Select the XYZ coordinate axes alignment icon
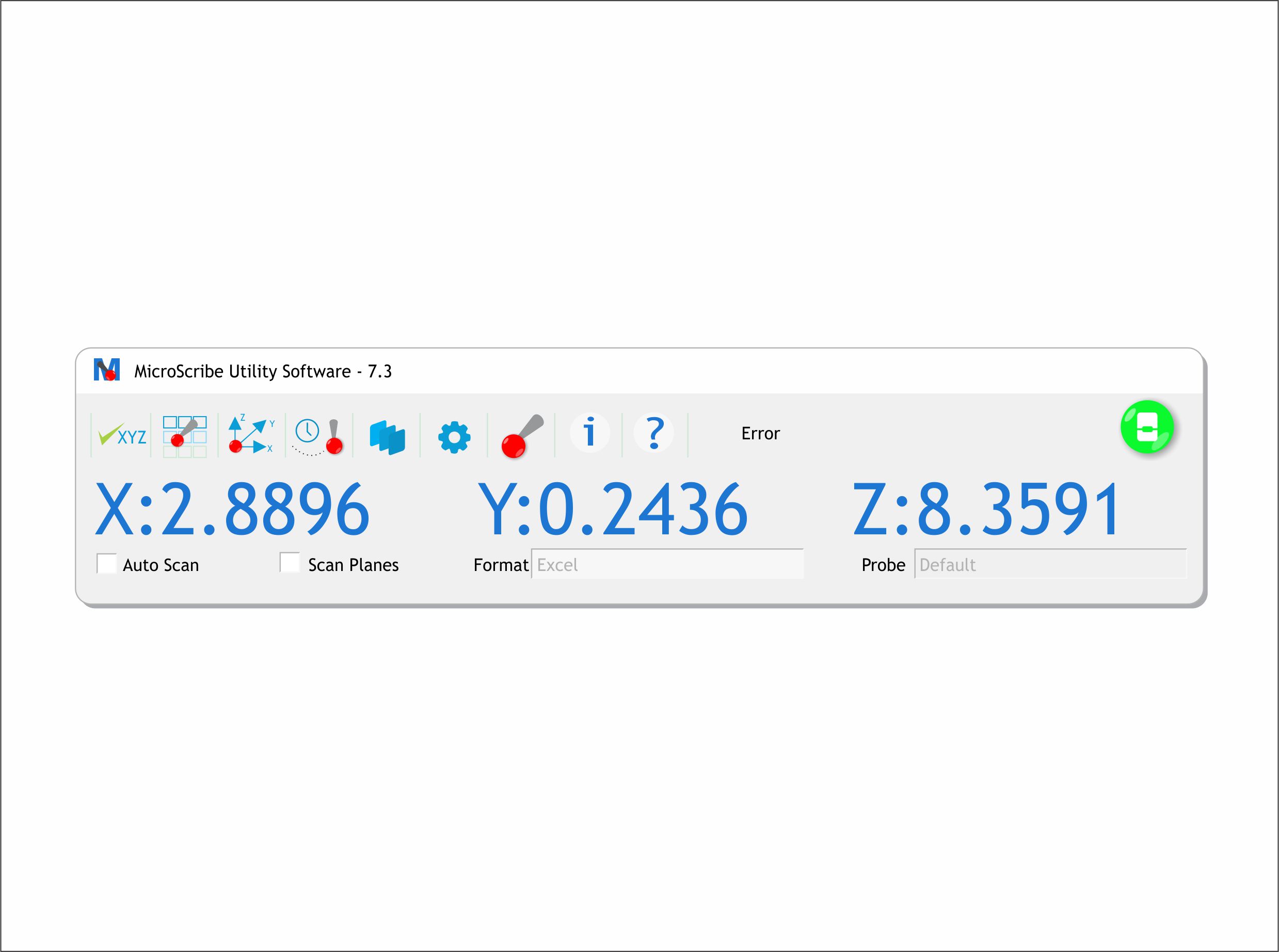The width and height of the screenshot is (1279, 952). (251, 435)
